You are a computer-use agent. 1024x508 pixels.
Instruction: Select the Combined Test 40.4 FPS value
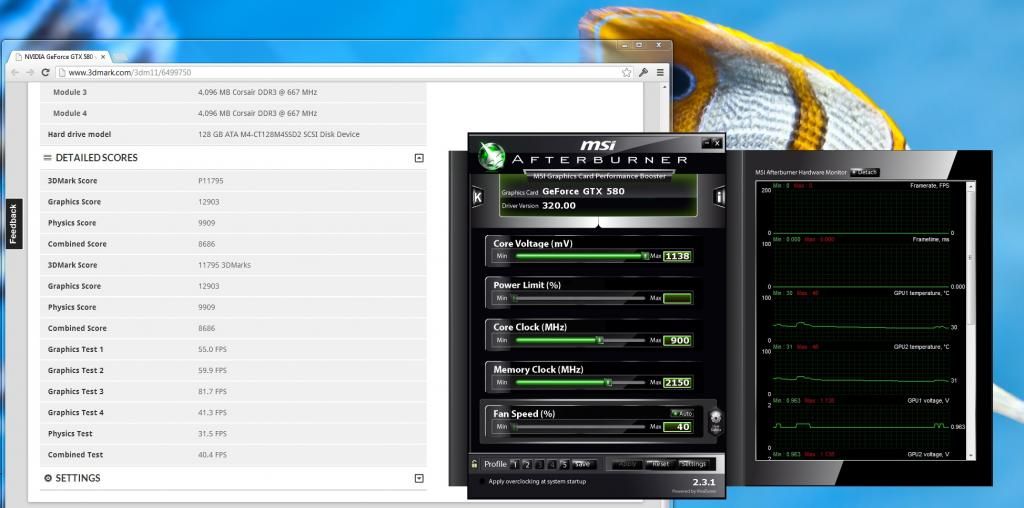tap(212, 455)
